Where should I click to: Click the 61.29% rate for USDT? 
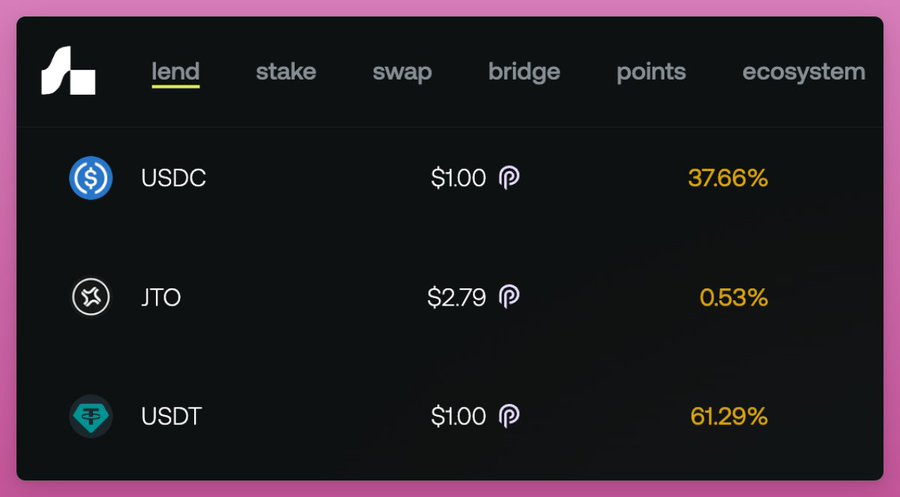click(x=728, y=416)
